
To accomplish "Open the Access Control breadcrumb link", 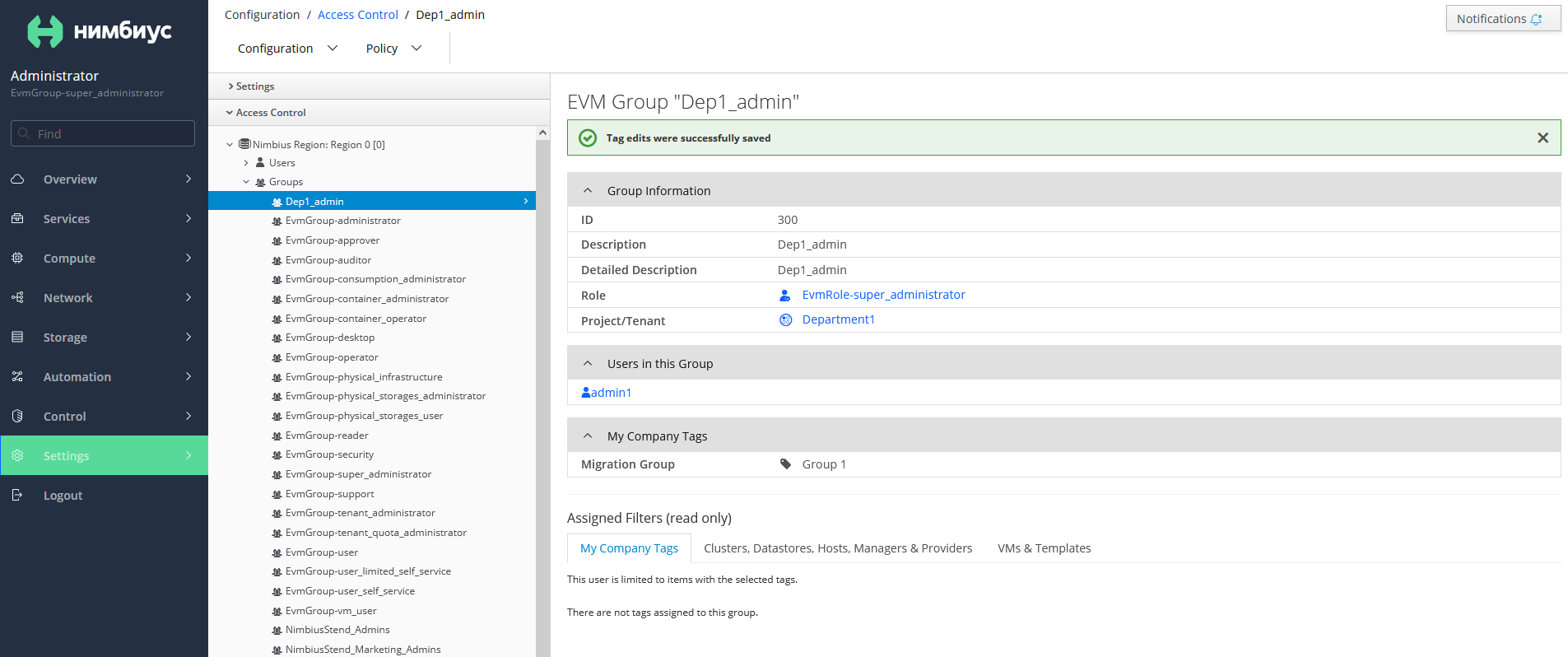I will (358, 15).
